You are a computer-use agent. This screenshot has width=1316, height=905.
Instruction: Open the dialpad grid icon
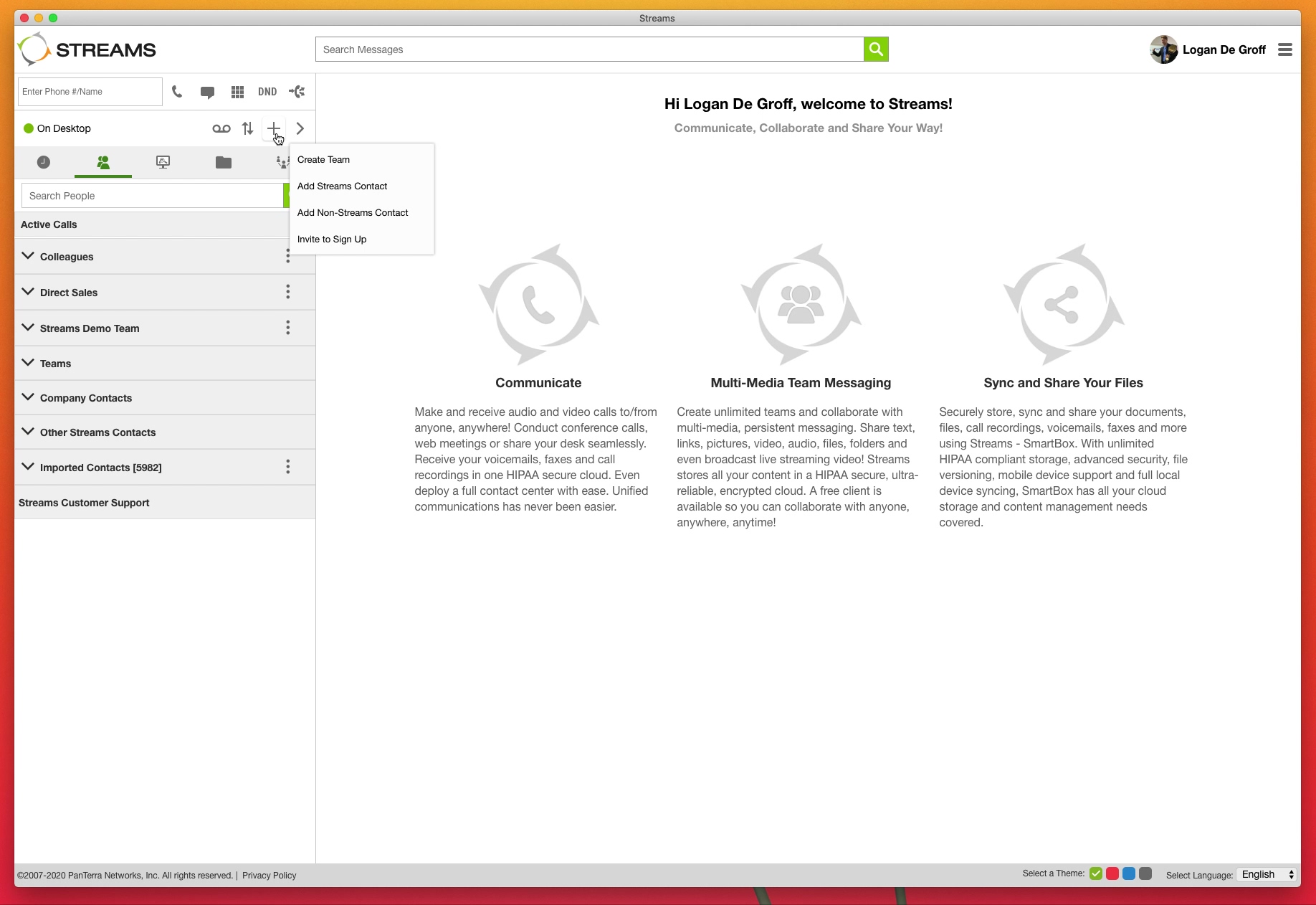[x=238, y=92]
